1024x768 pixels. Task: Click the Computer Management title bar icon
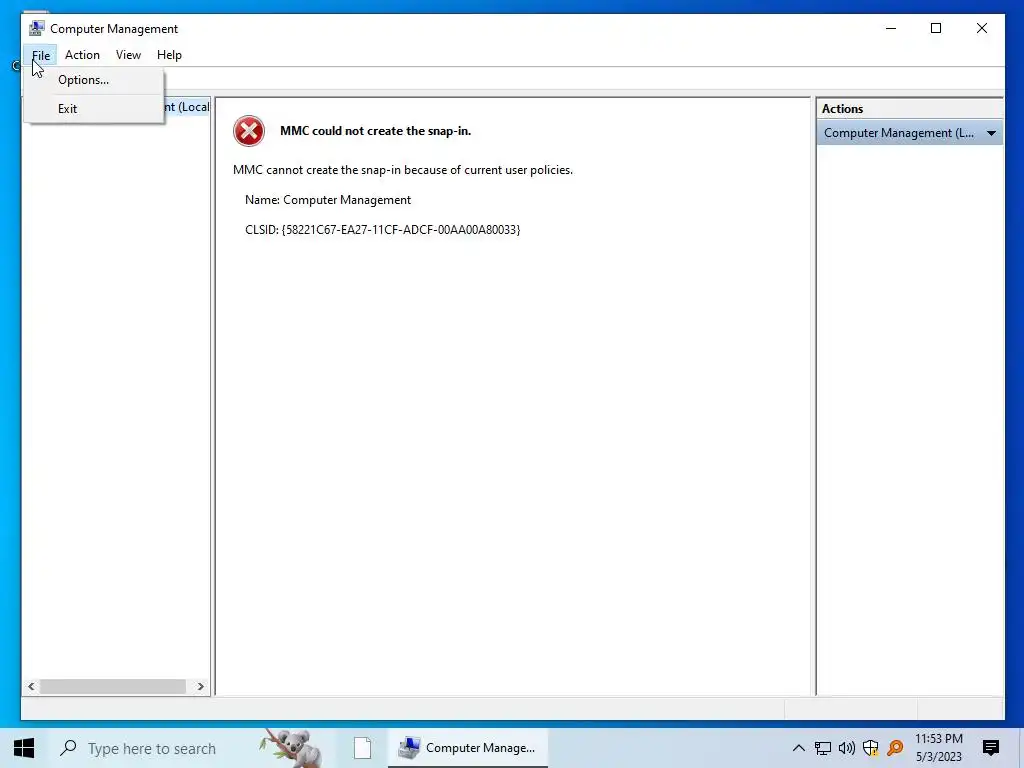[37, 29]
